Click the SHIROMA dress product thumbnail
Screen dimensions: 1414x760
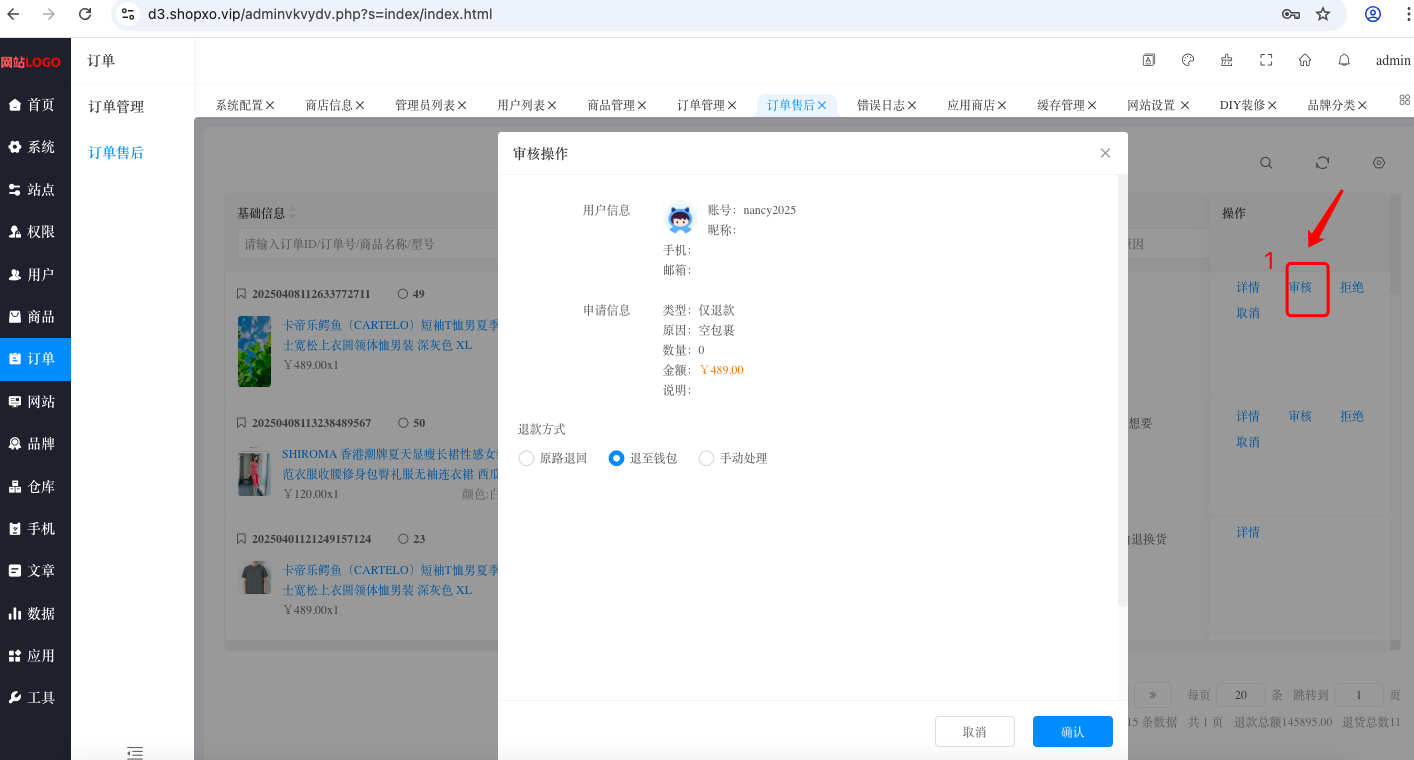point(254,472)
